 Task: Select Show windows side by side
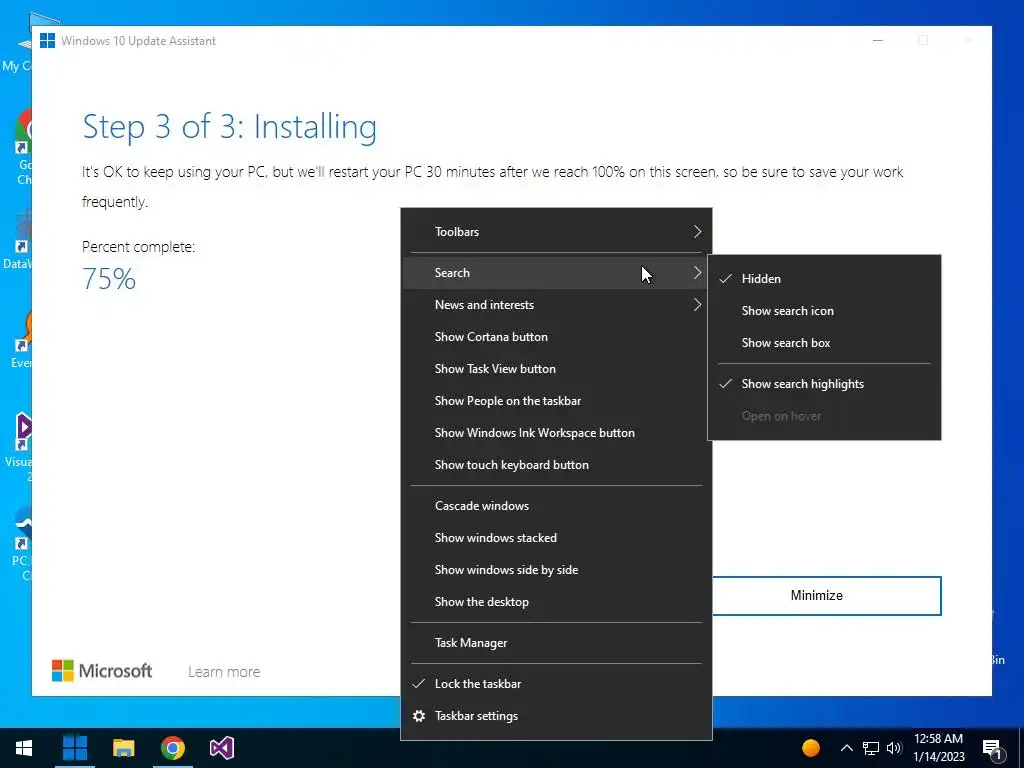point(556,570)
